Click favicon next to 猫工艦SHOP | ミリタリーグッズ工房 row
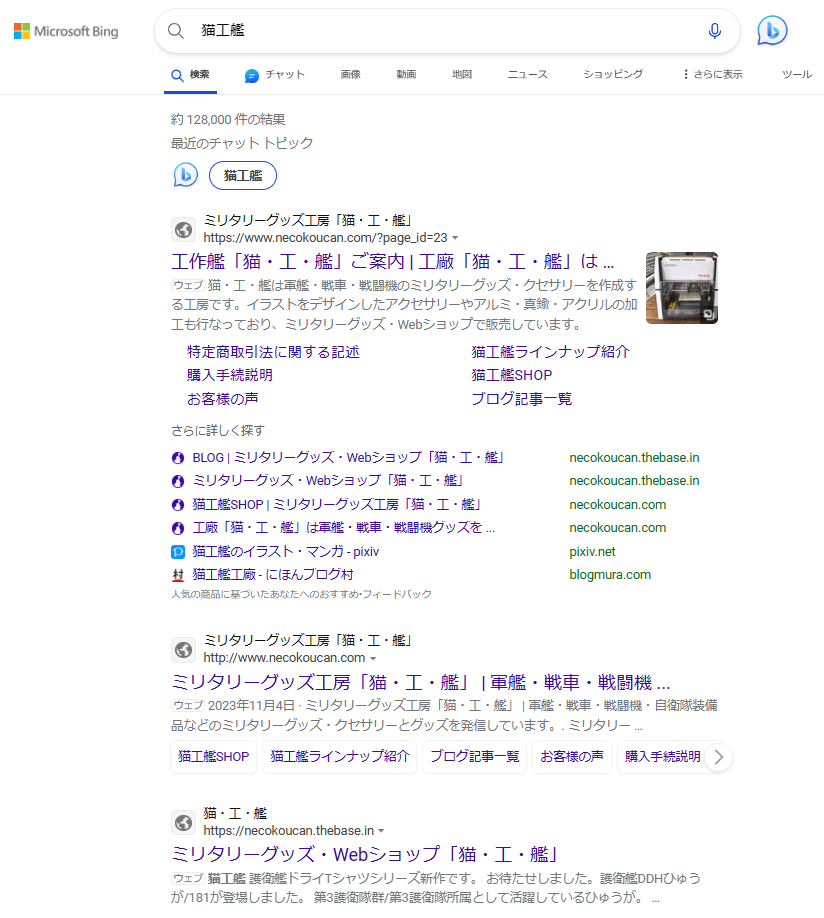This screenshot has width=824, height=918. point(178,505)
